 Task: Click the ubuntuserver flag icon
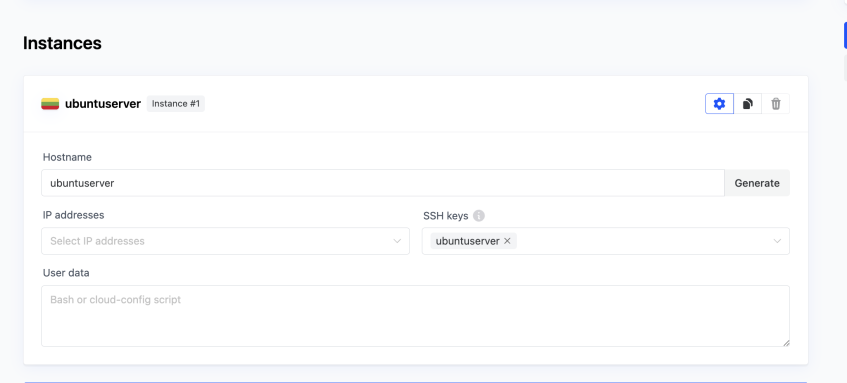coord(50,104)
